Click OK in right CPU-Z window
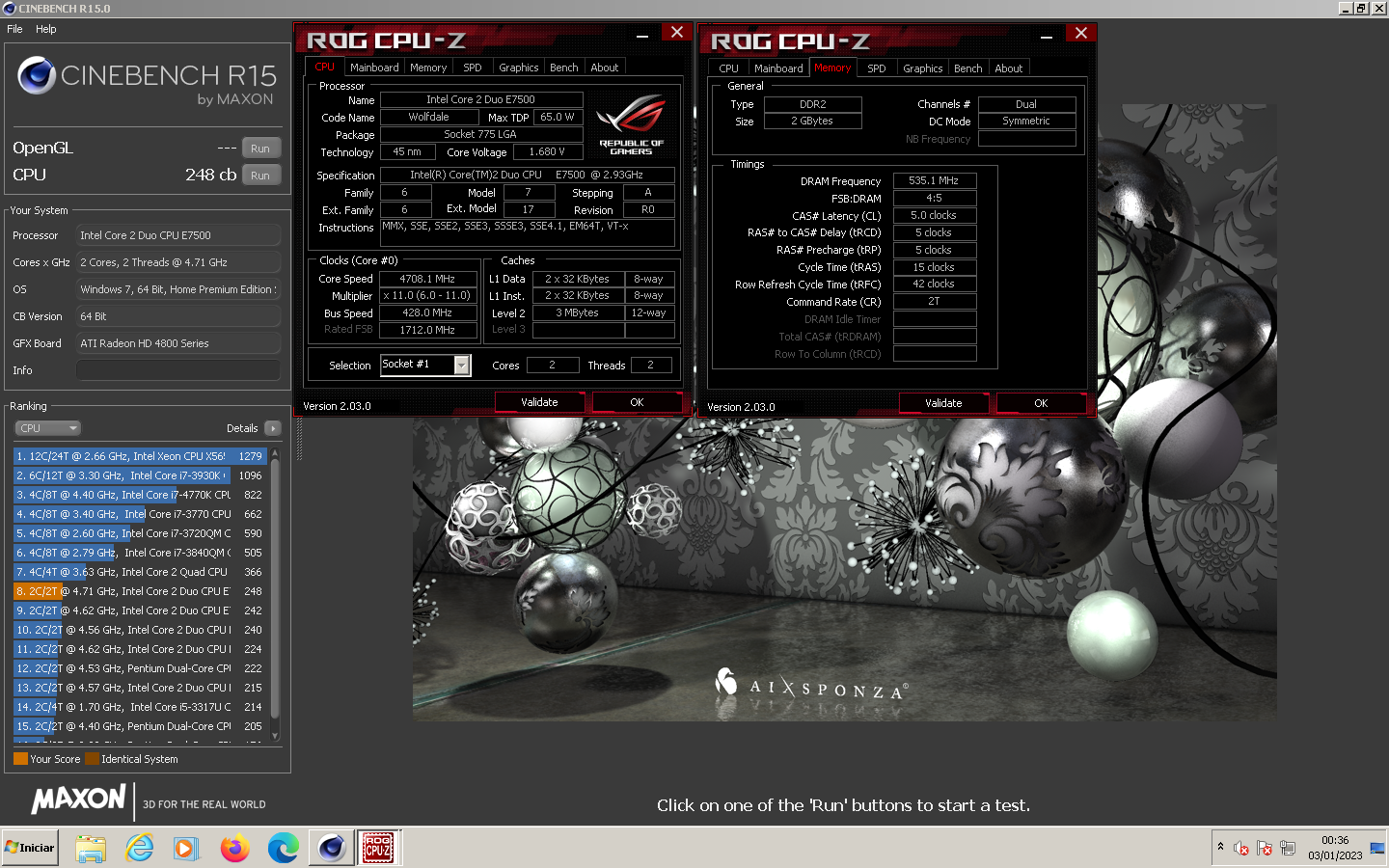 pos(1041,403)
